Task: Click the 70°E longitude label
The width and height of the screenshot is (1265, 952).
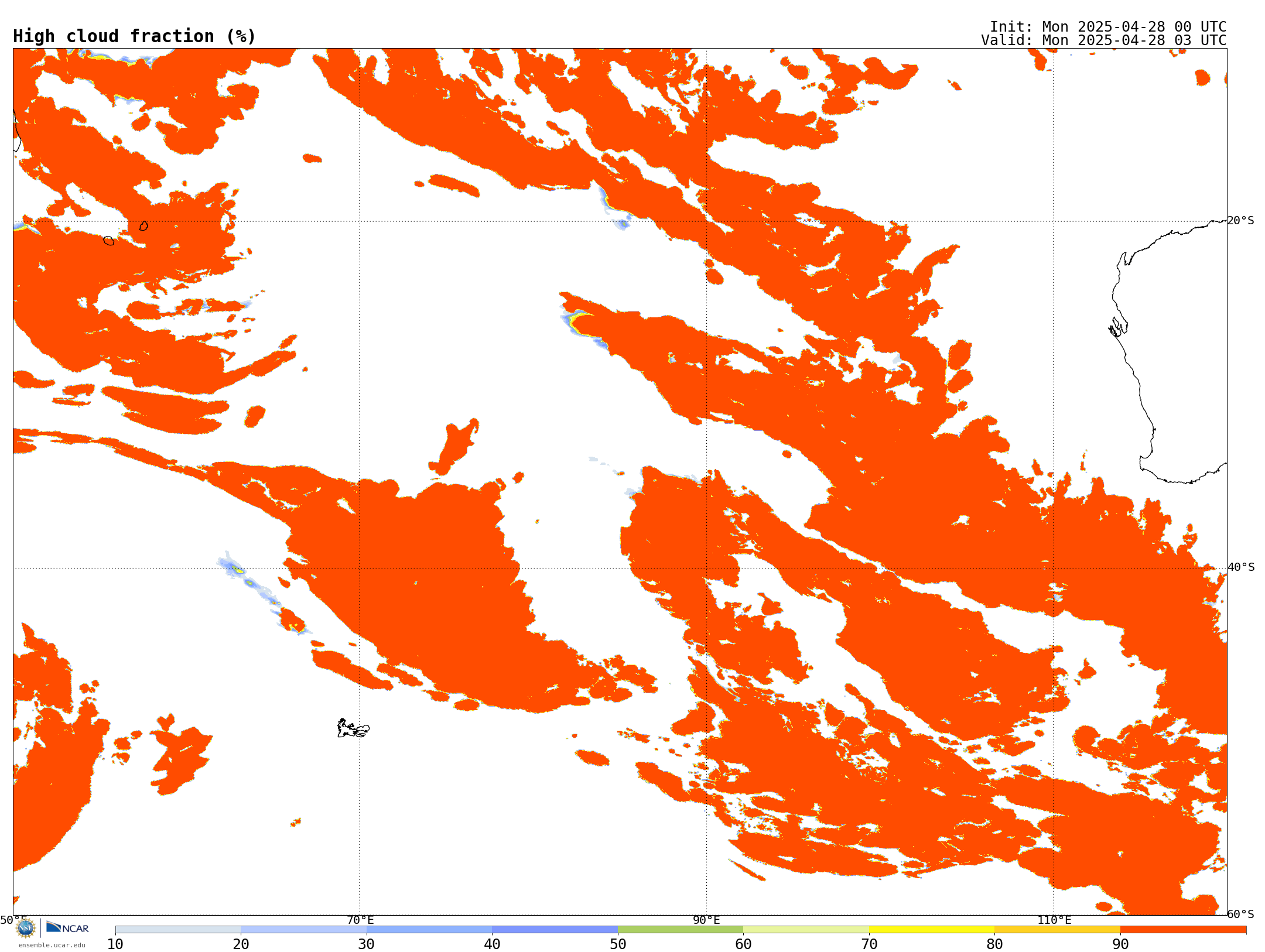Action: (360, 920)
